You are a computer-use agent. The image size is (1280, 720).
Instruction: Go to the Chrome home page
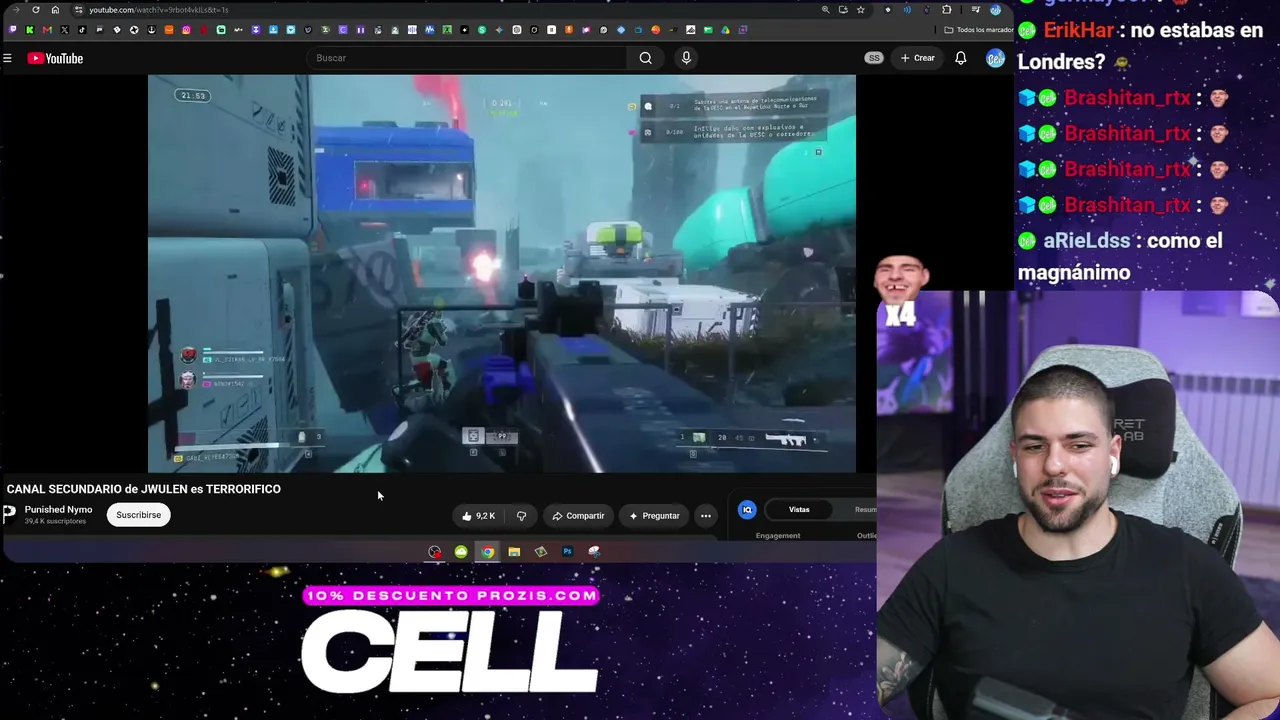pos(55,10)
